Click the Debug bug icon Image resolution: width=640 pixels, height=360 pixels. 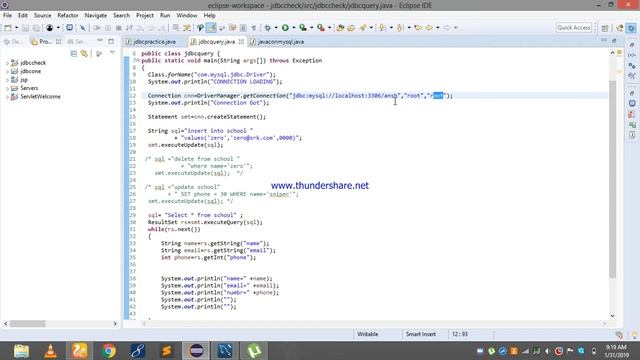[268, 28]
